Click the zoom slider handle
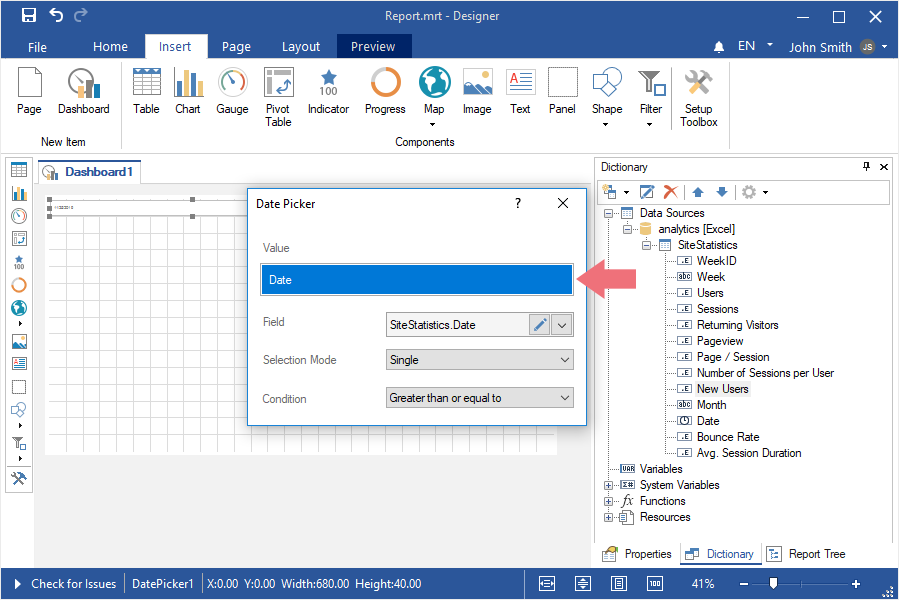The image size is (899, 600). point(773,584)
